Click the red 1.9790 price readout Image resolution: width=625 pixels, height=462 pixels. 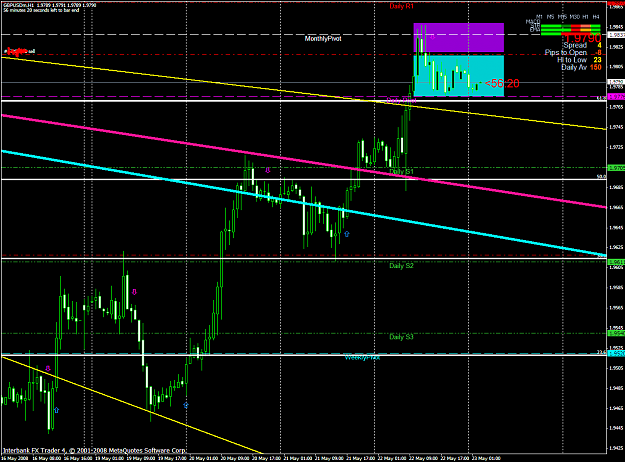583,38
